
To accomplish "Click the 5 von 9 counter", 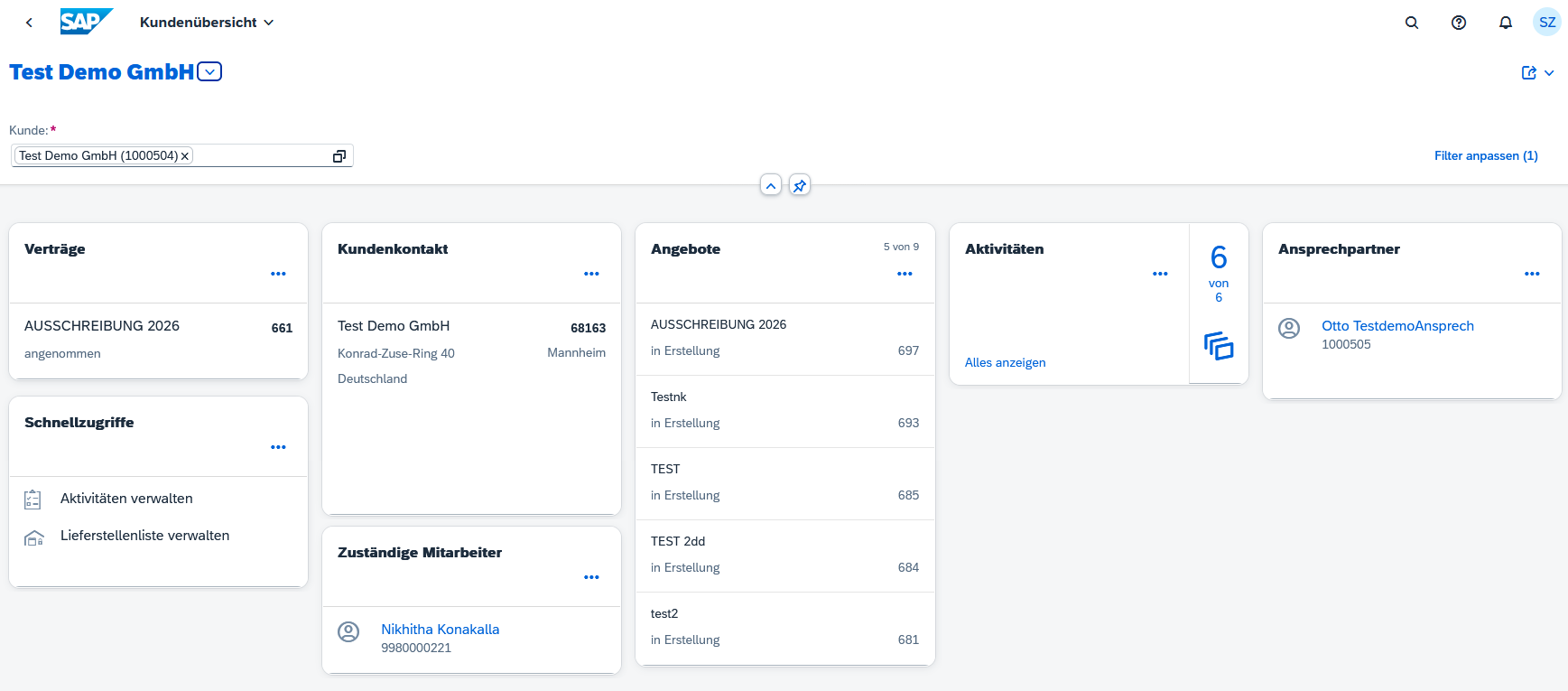I will pyautogui.click(x=901, y=247).
